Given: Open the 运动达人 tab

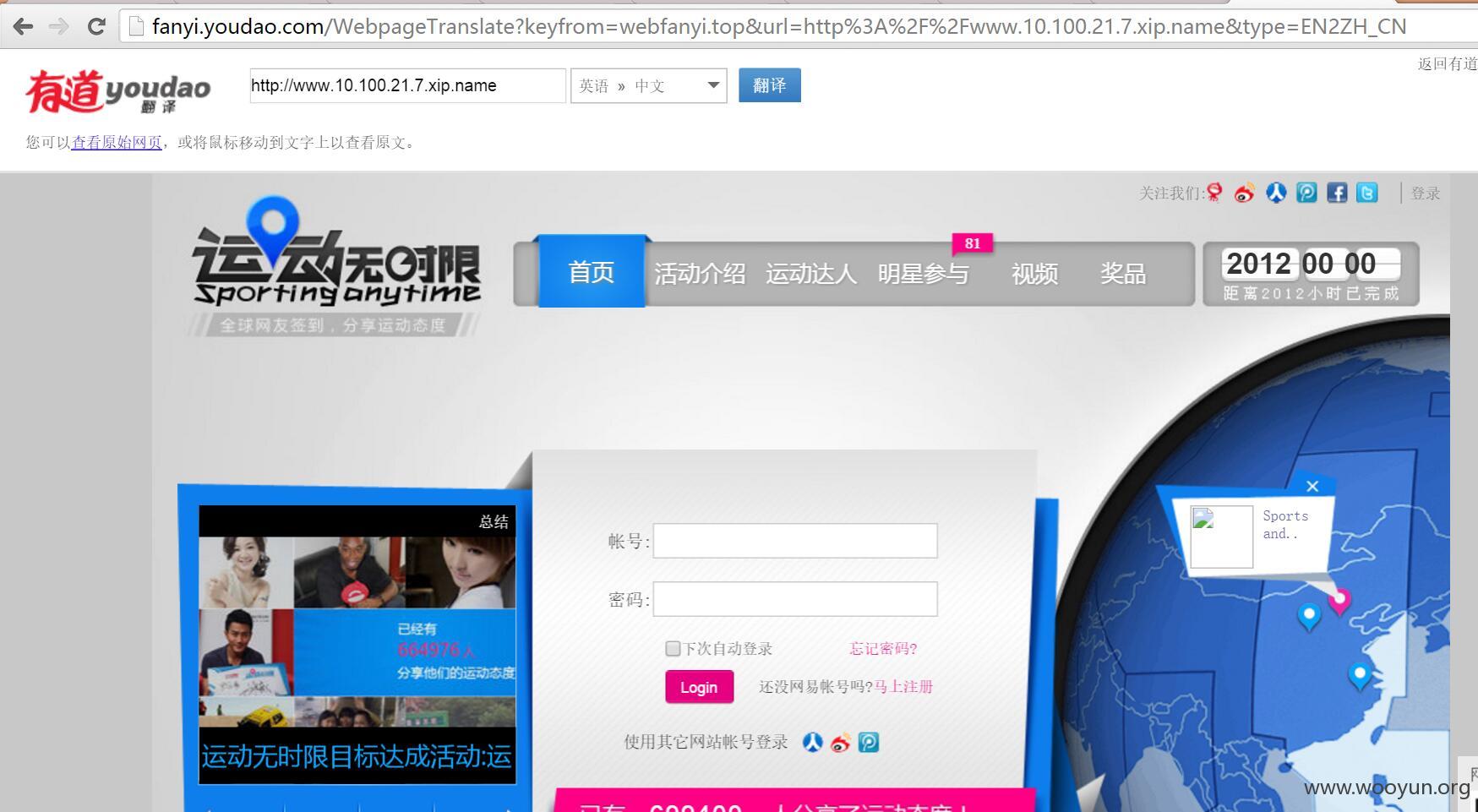Looking at the screenshot, I should point(811,274).
